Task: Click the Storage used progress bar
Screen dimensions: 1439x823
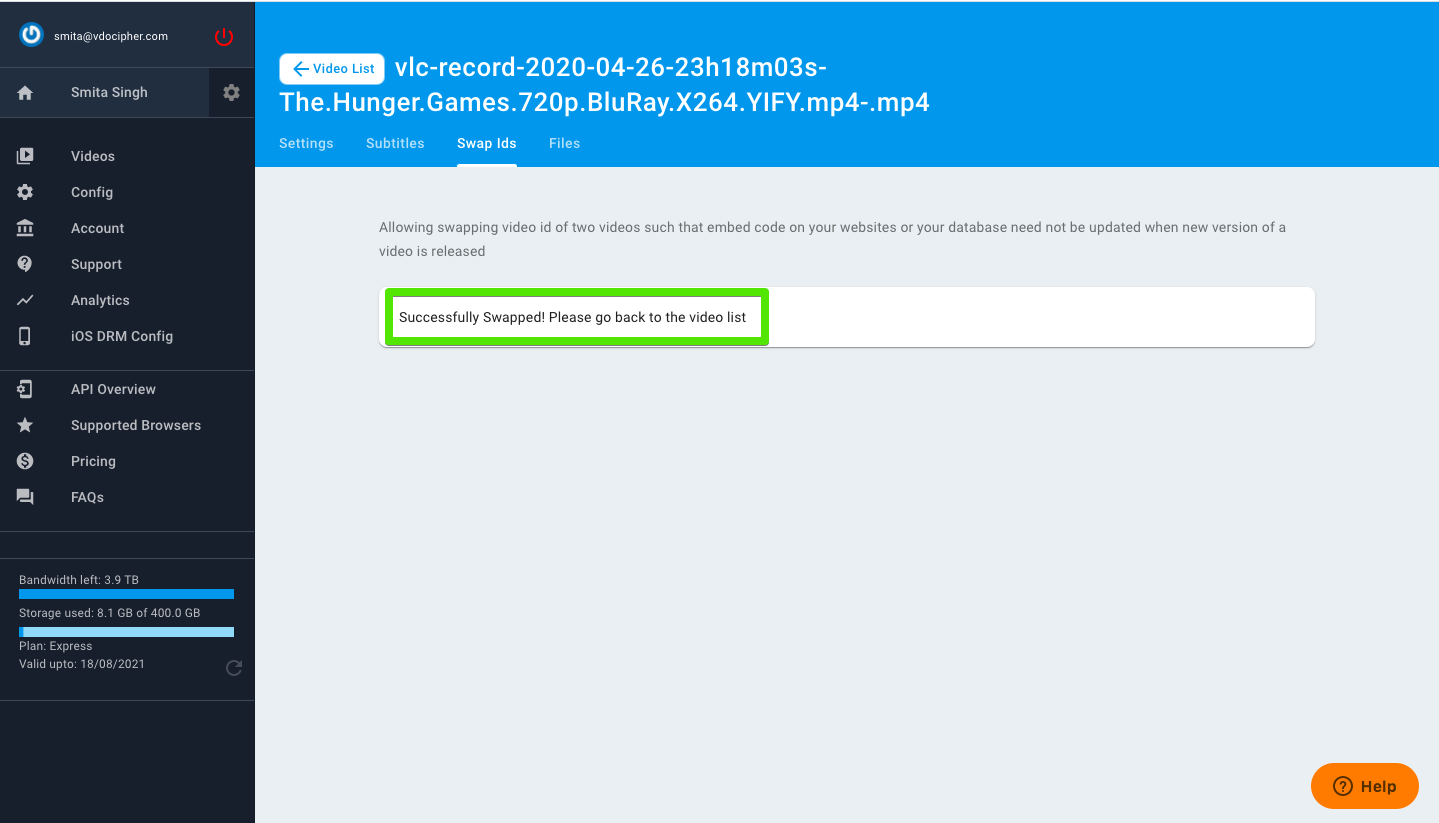Action: click(x=126, y=632)
